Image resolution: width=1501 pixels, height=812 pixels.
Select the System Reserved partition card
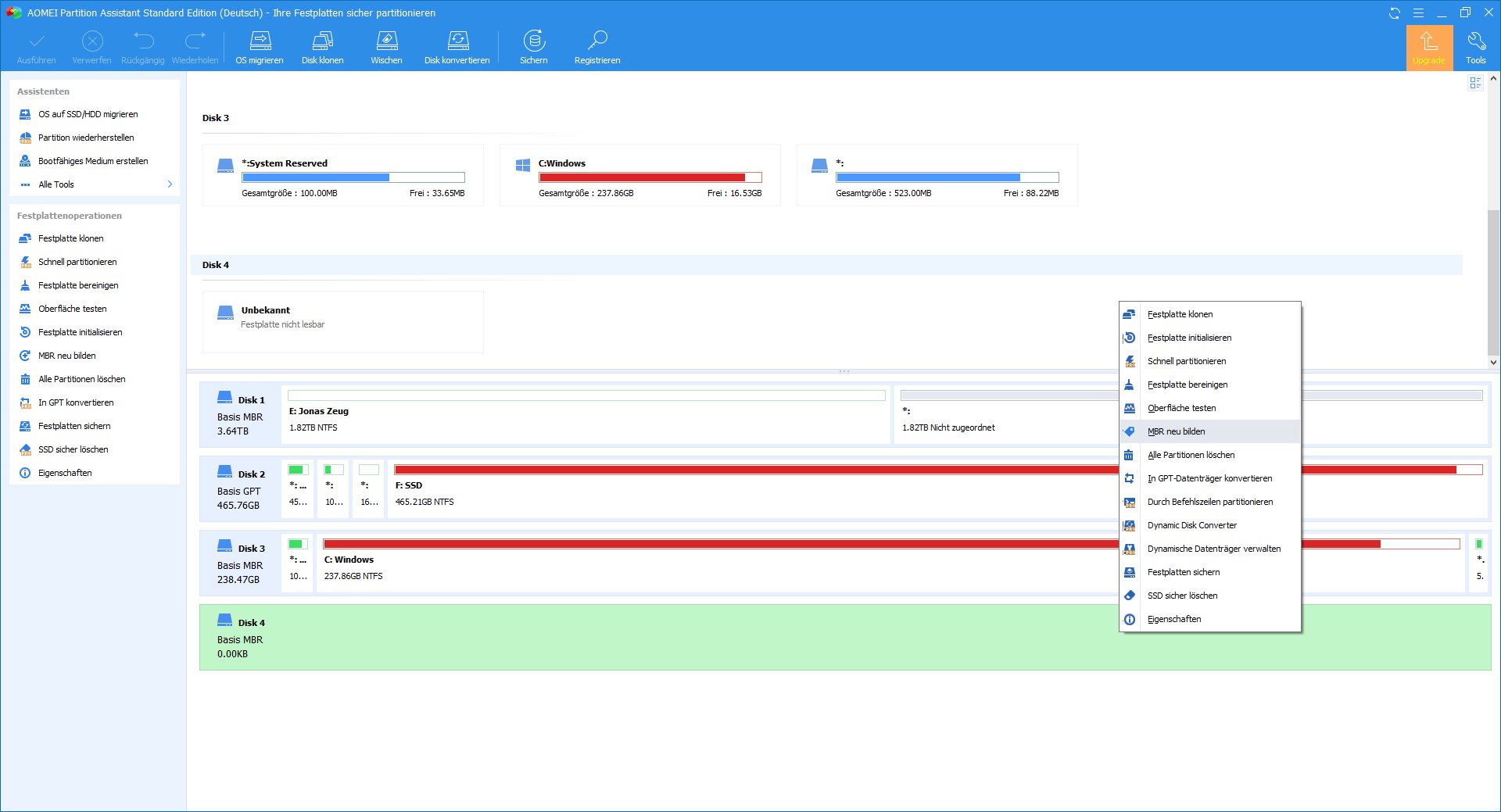click(343, 175)
